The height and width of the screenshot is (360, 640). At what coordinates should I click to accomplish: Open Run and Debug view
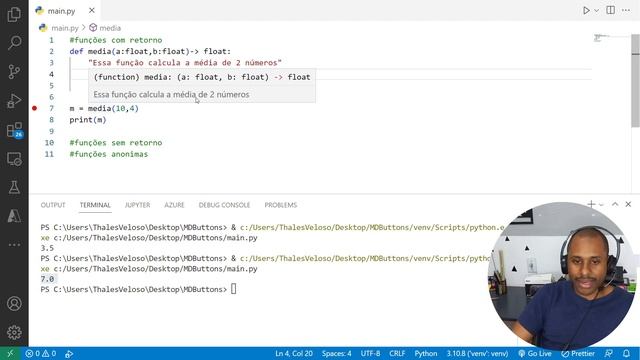(x=14, y=100)
